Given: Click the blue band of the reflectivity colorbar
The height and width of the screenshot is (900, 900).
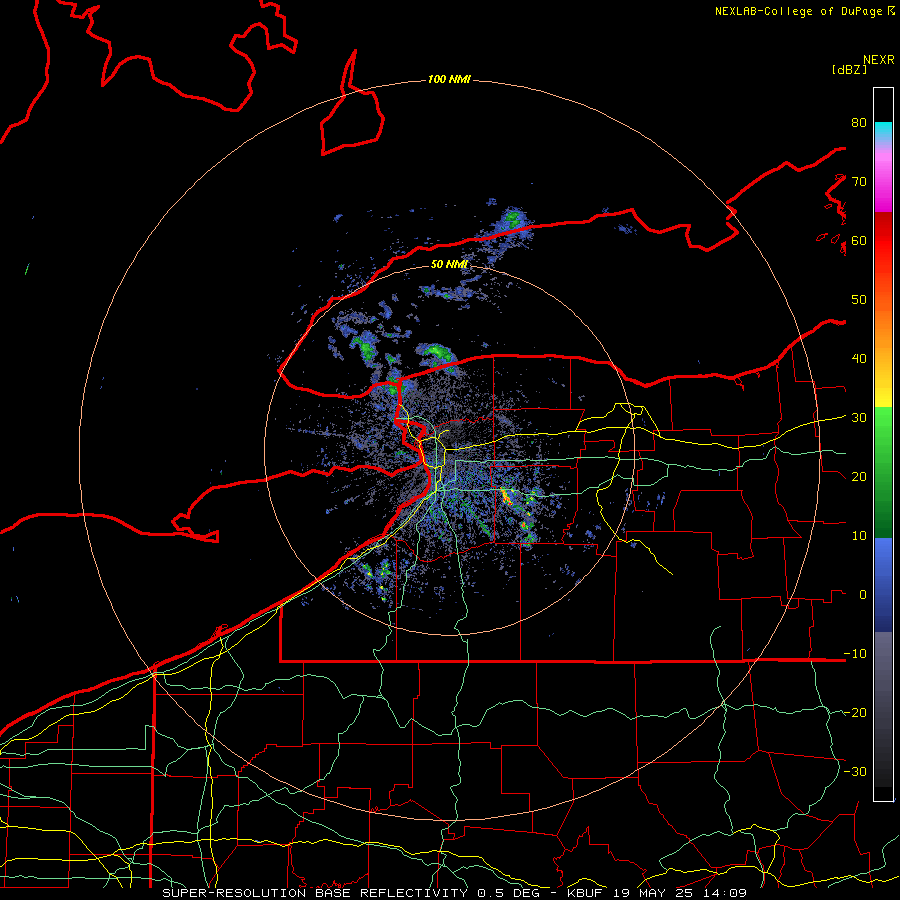Looking at the screenshot, I should [883, 584].
